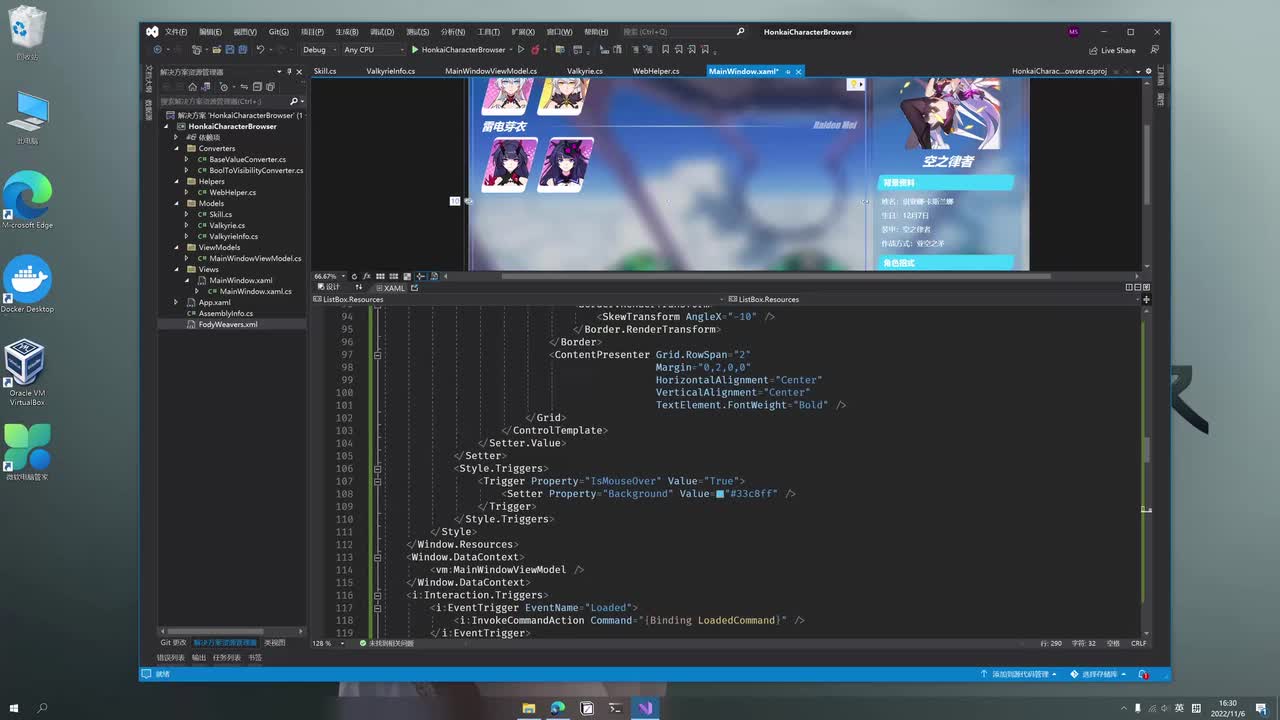Toggle the snap grid icon in designer bar
Screen dimensions: 1280x720
[380, 276]
